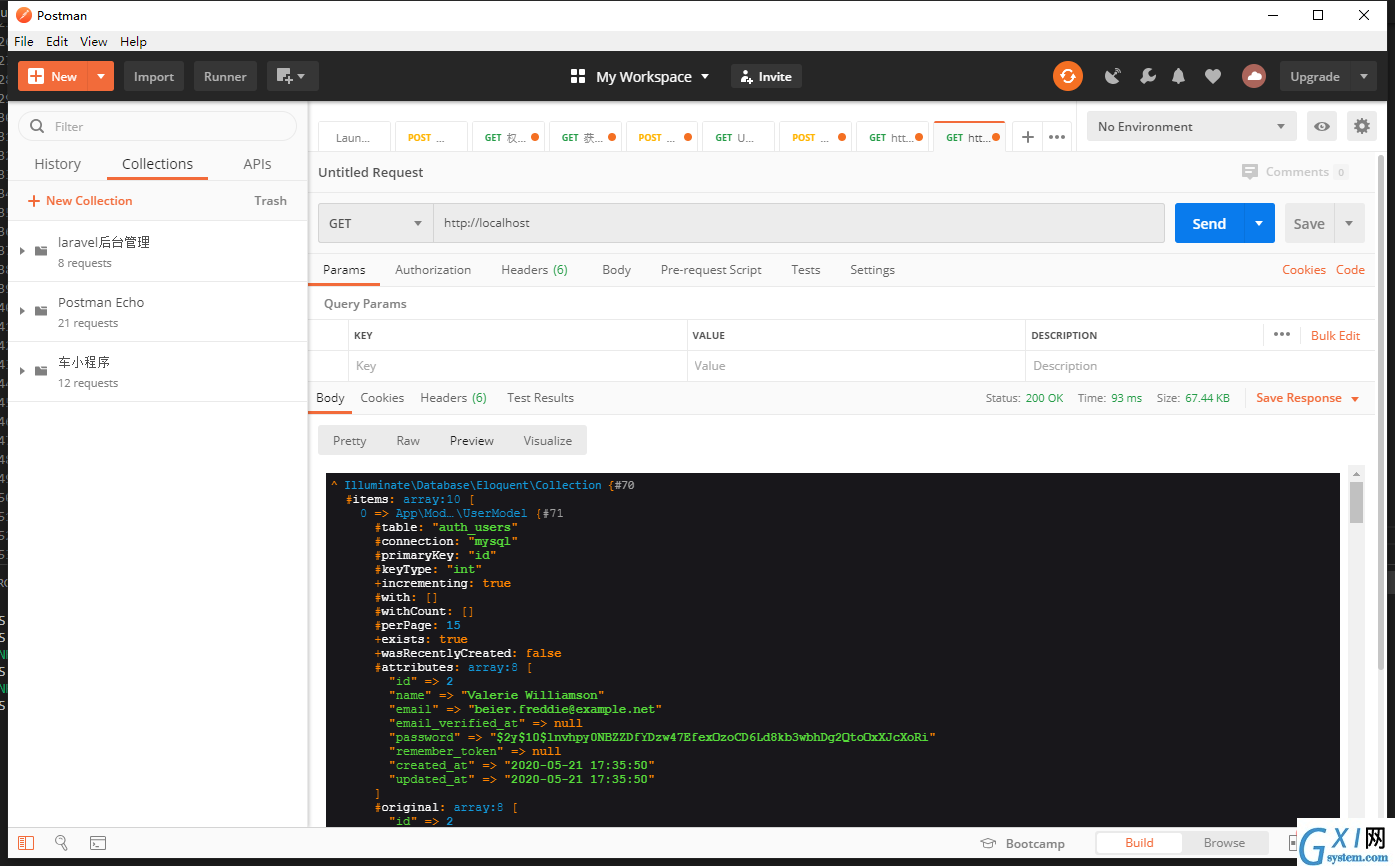
Task: Click the filter search magnifier icon
Action: tap(38, 126)
